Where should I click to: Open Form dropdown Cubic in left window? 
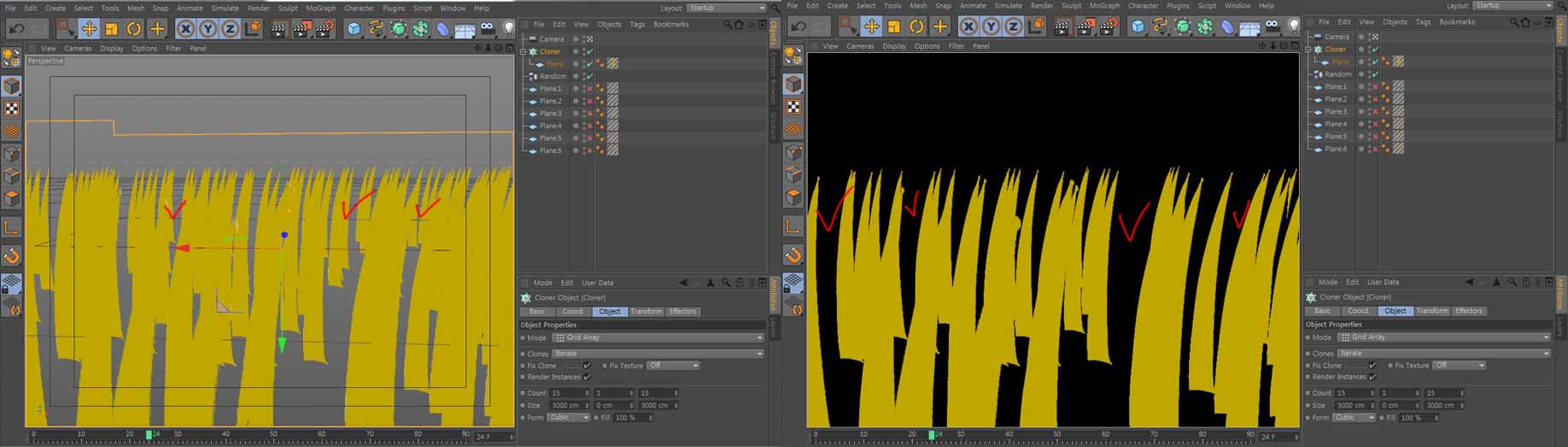569,418
